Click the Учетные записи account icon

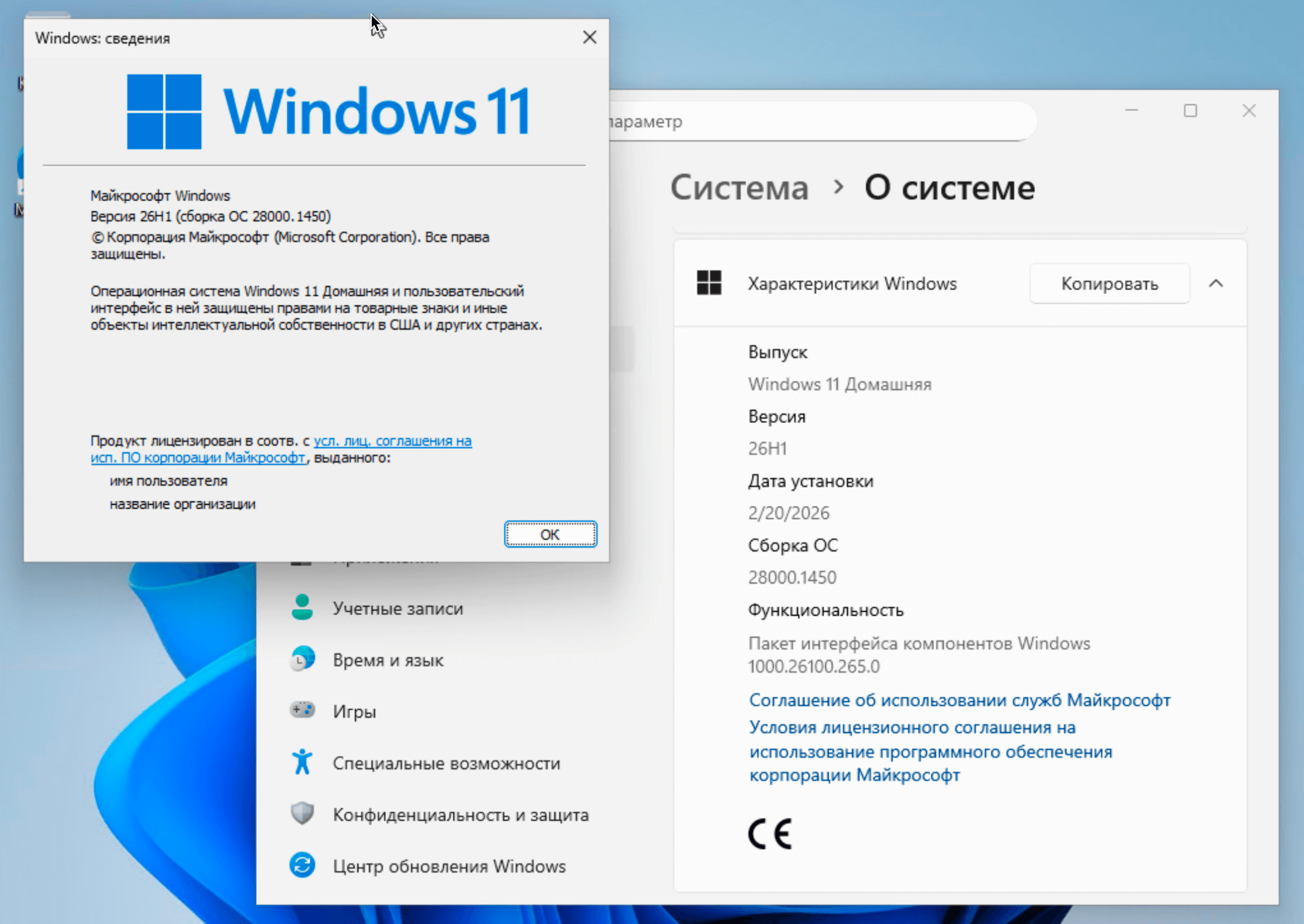click(x=302, y=608)
